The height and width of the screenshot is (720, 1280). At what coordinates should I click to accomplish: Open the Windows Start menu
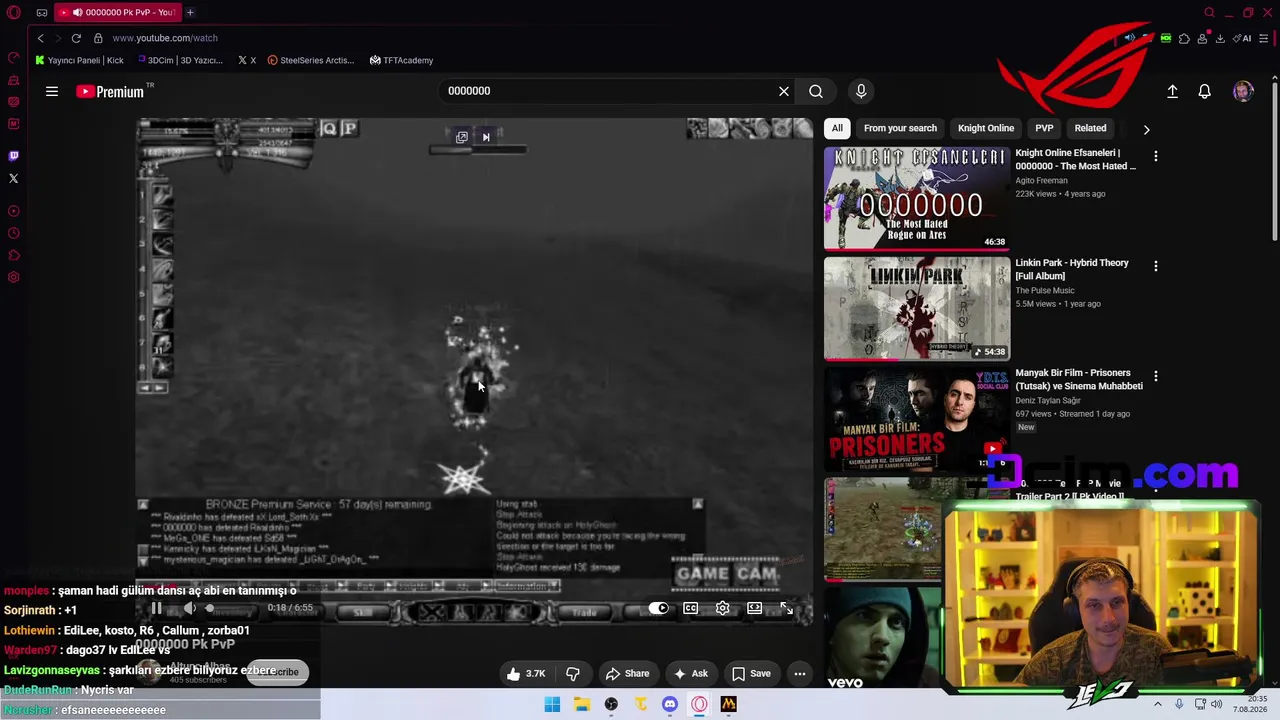pos(552,704)
